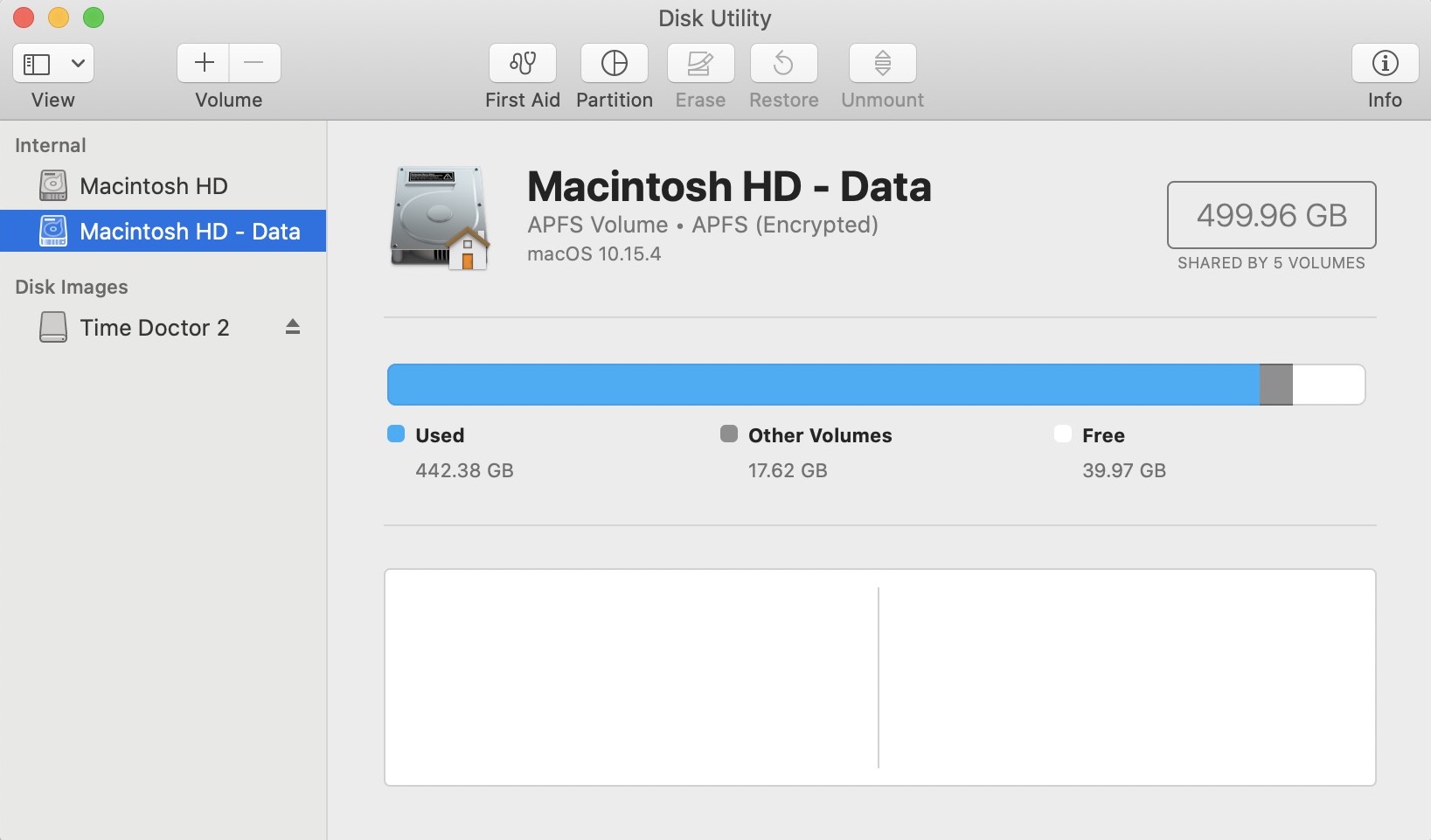Eject the Time Doctor 2 disk image
The image size is (1431, 840).
292,327
